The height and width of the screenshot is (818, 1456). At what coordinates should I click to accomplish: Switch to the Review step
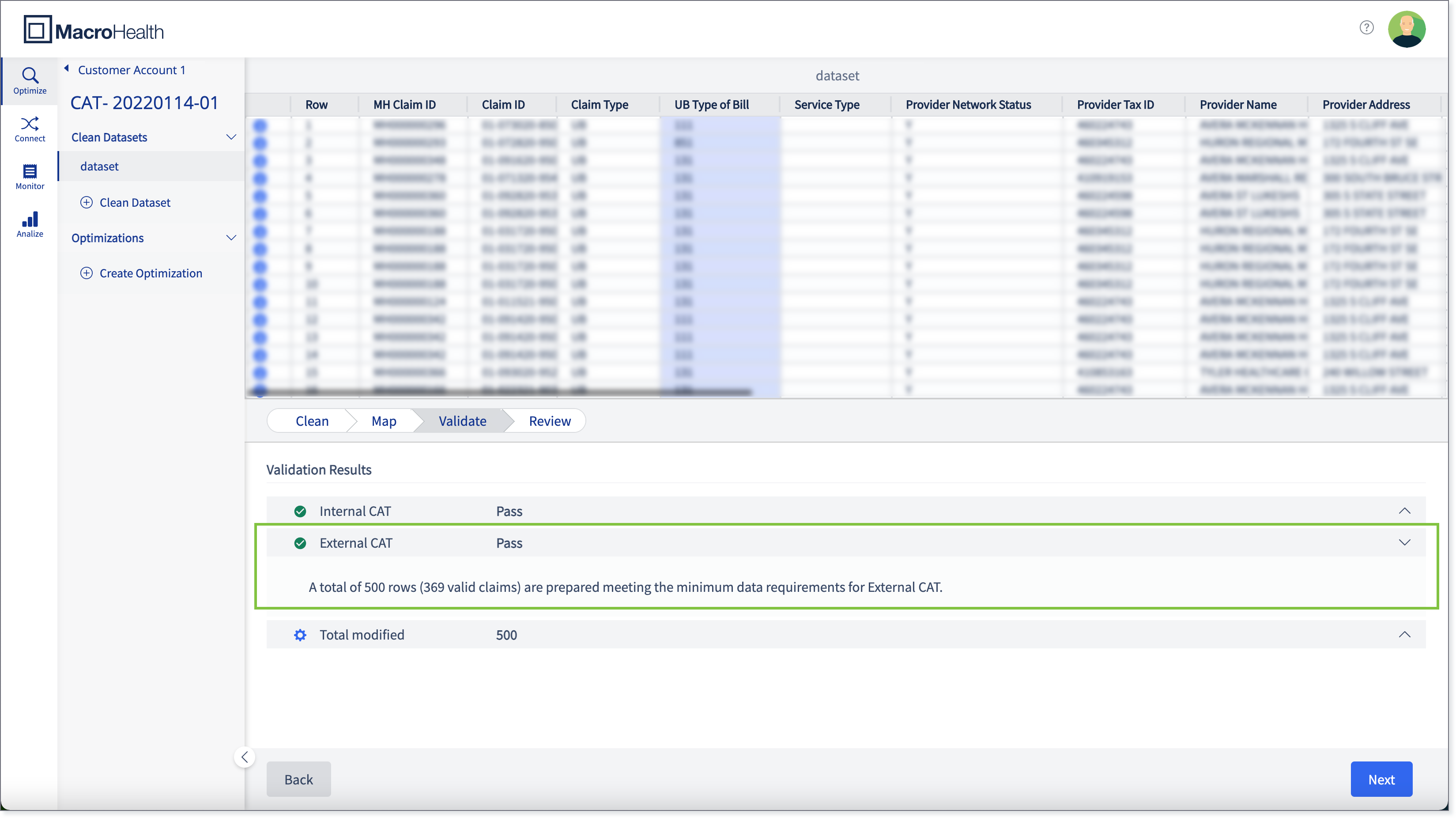coord(549,421)
